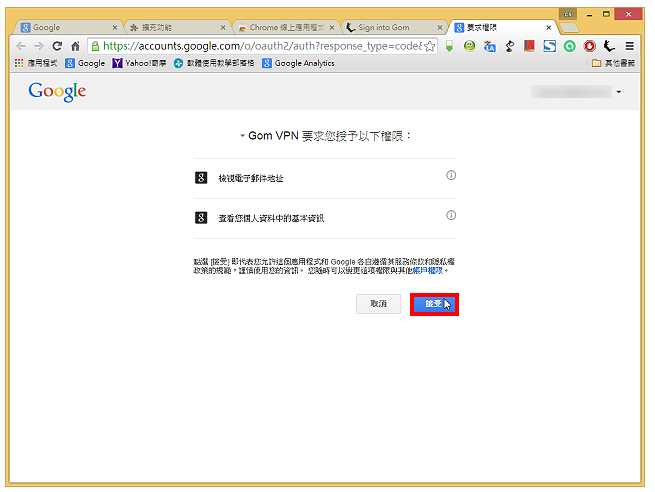Open the Google Analytics bookmark
655x492 pixels.
pos(298,63)
